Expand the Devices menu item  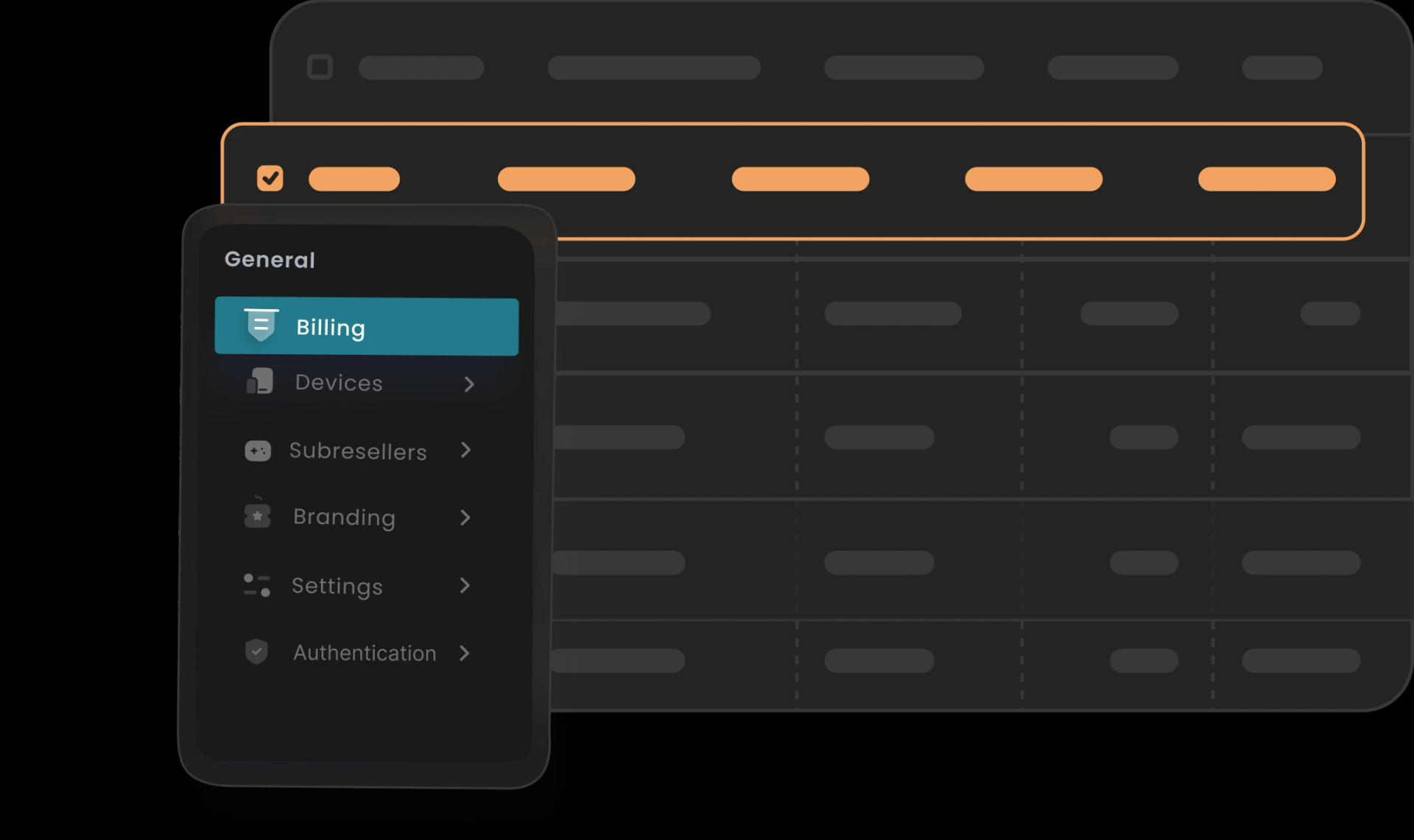470,384
